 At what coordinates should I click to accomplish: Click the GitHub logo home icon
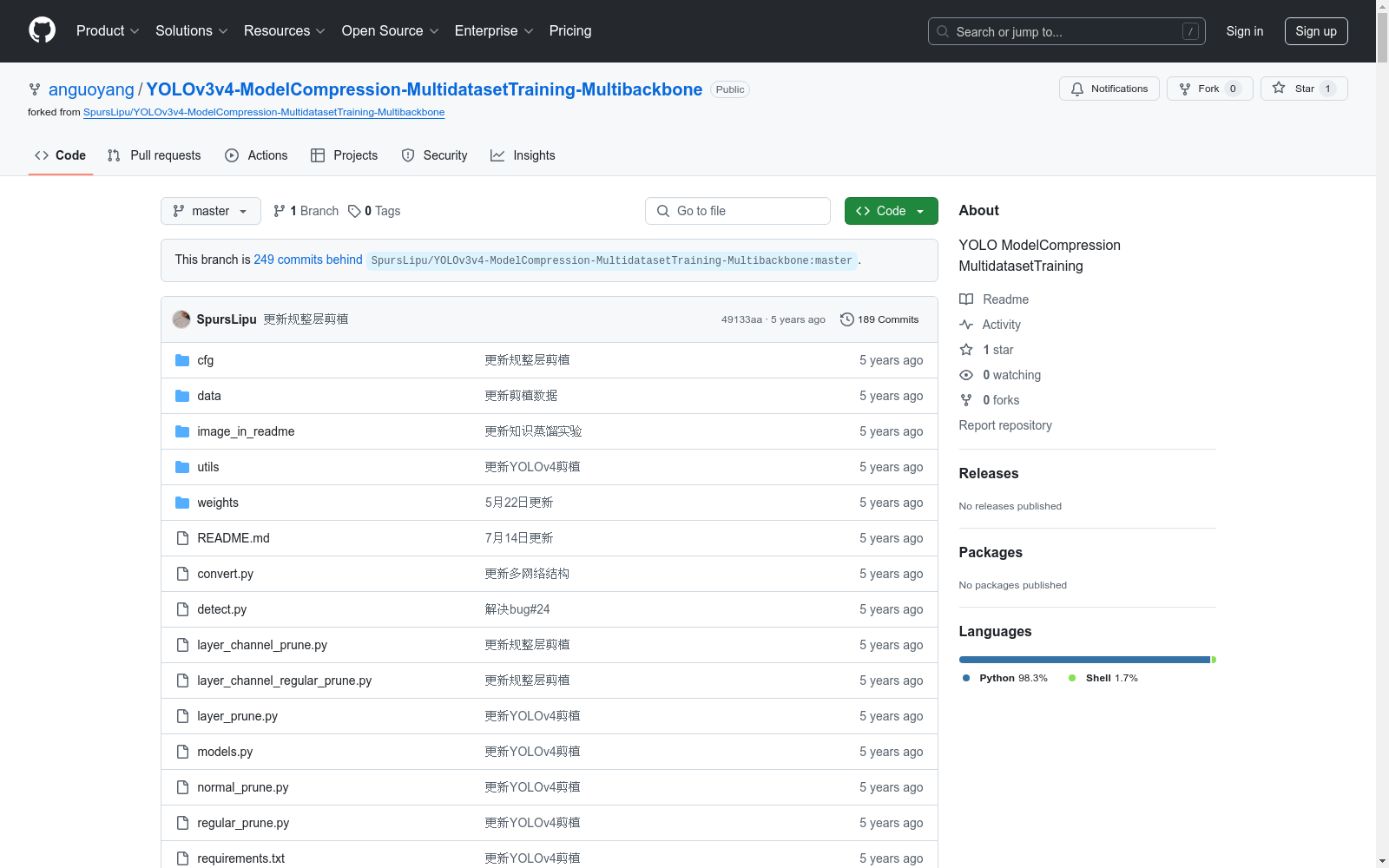42,30
